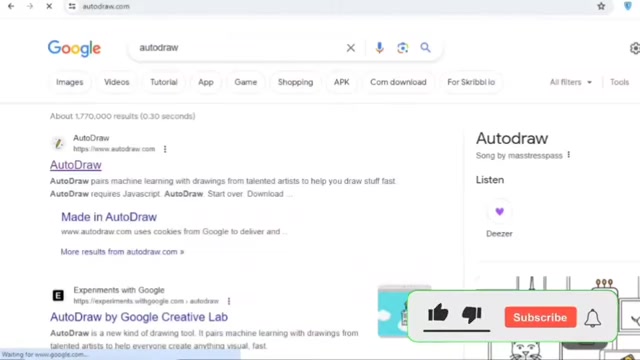Select the Tutorial filter chip
640x360 pixels.
click(x=164, y=82)
